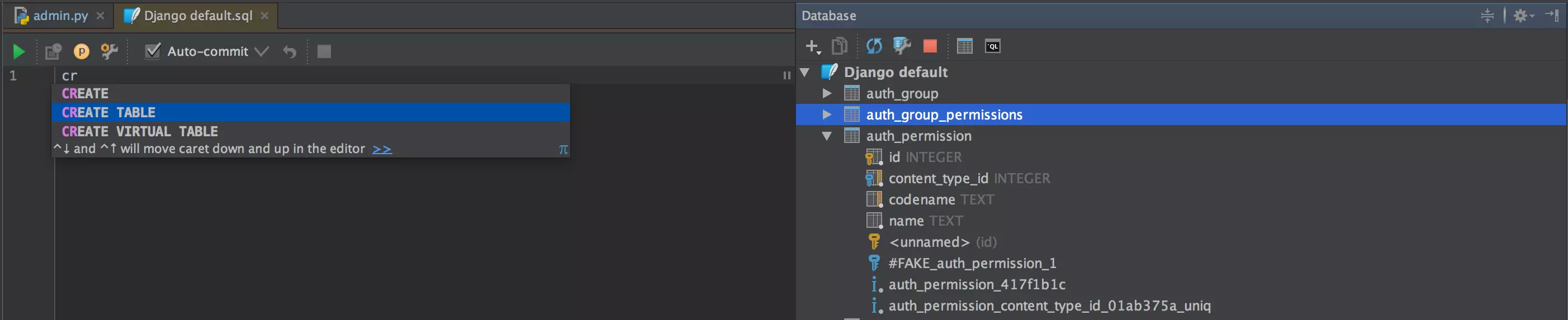Screen dimensions: 1568x320
Task: Click the red Disconnect stop icon
Action: tap(930, 46)
